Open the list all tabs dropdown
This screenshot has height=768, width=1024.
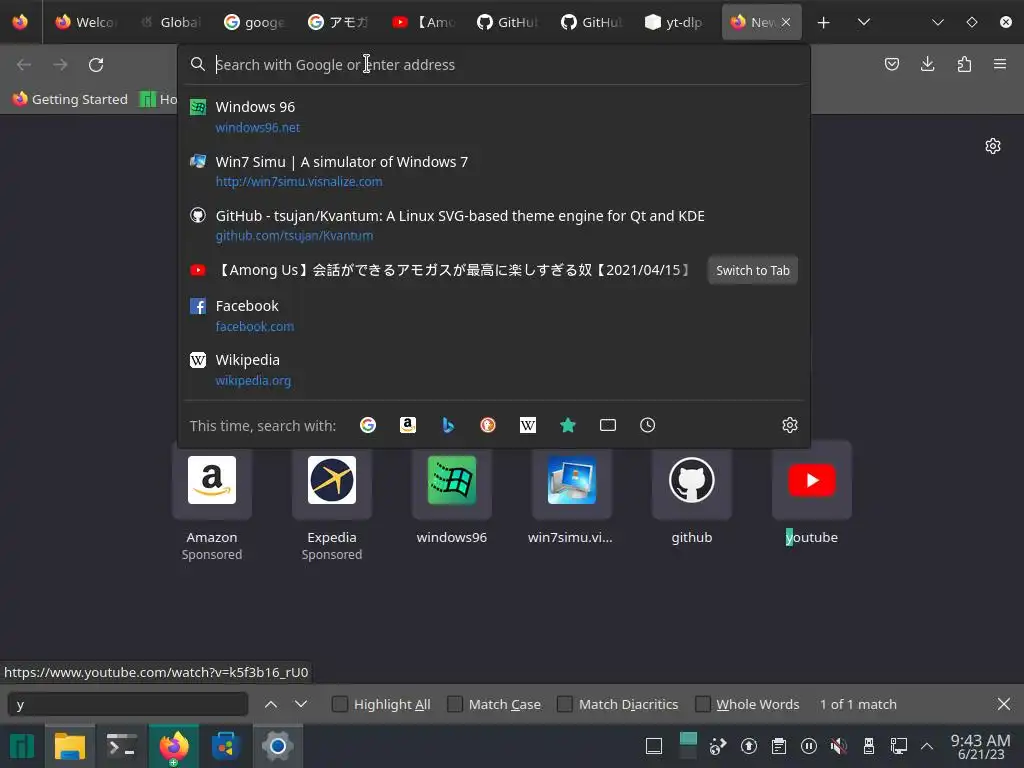tap(863, 22)
